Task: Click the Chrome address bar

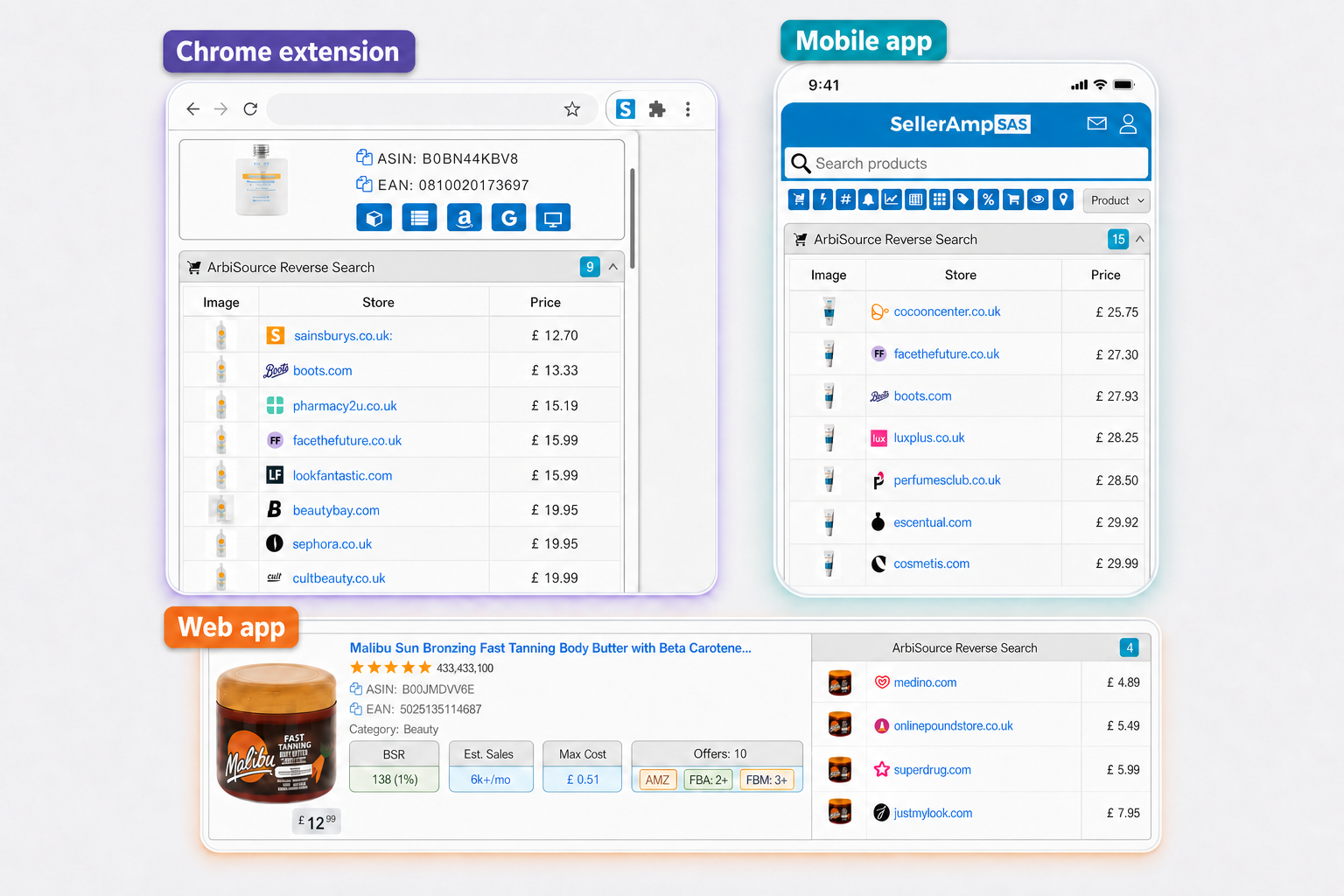Action: [432, 109]
